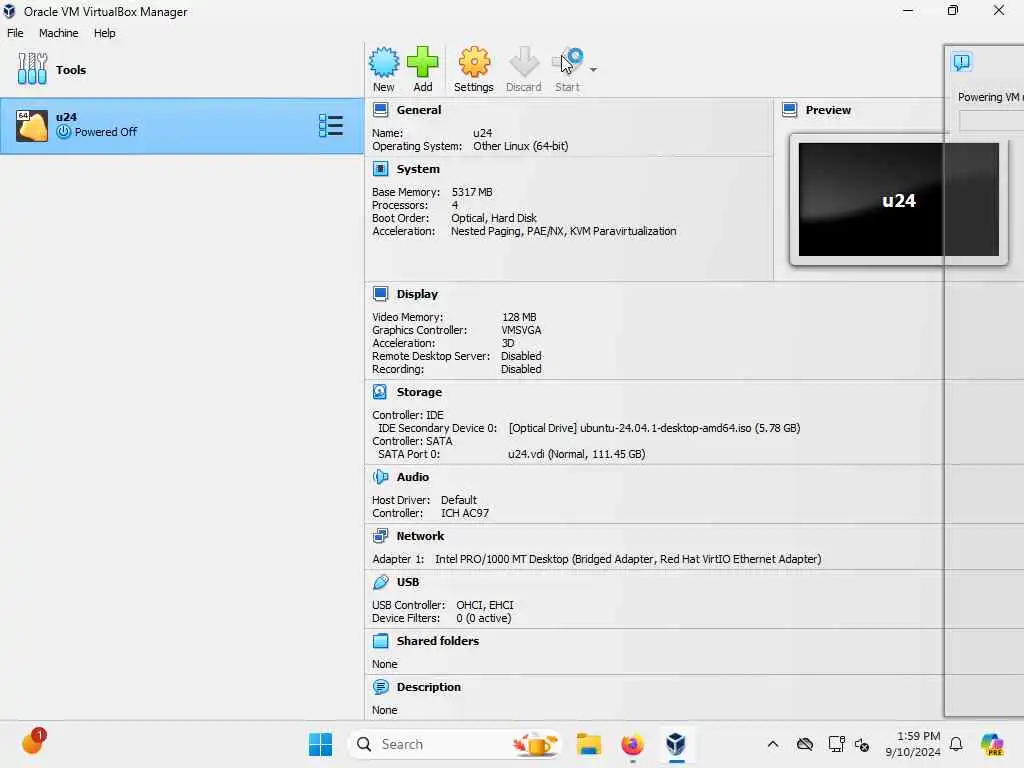Open the File menu
1024x768 pixels.
pos(15,33)
